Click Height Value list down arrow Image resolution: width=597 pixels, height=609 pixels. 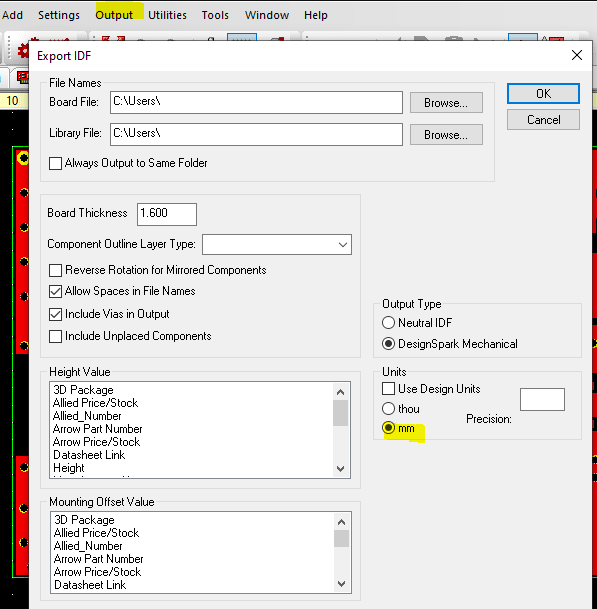pyautogui.click(x=340, y=469)
